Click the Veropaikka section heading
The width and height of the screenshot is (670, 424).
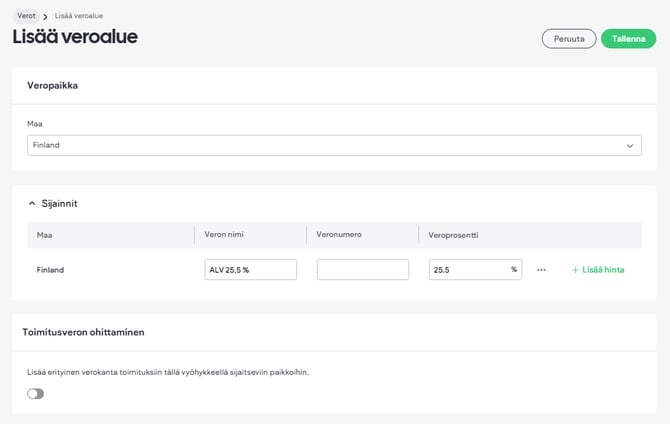click(x=52, y=85)
